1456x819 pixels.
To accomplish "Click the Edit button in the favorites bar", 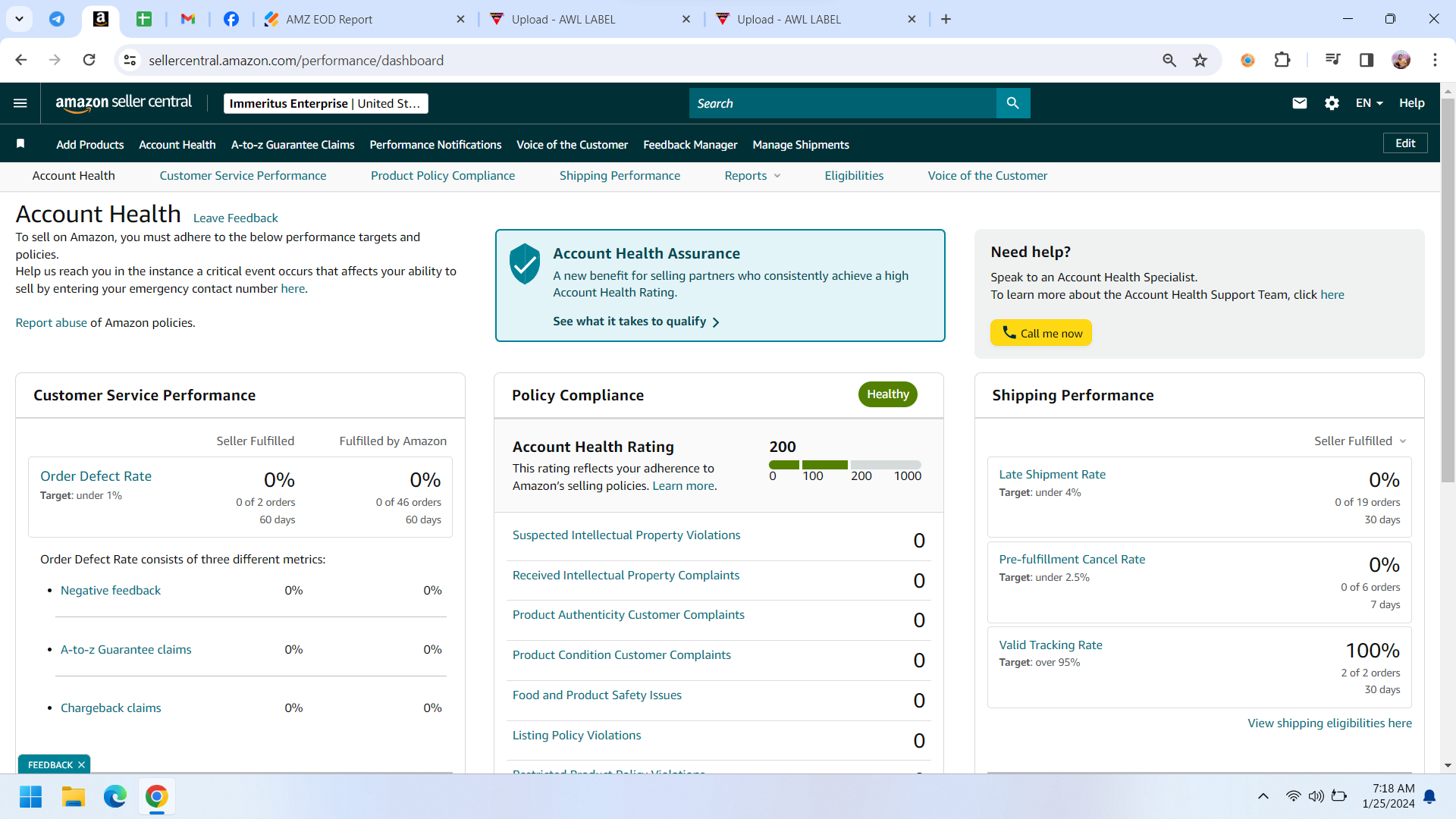I will pyautogui.click(x=1405, y=143).
